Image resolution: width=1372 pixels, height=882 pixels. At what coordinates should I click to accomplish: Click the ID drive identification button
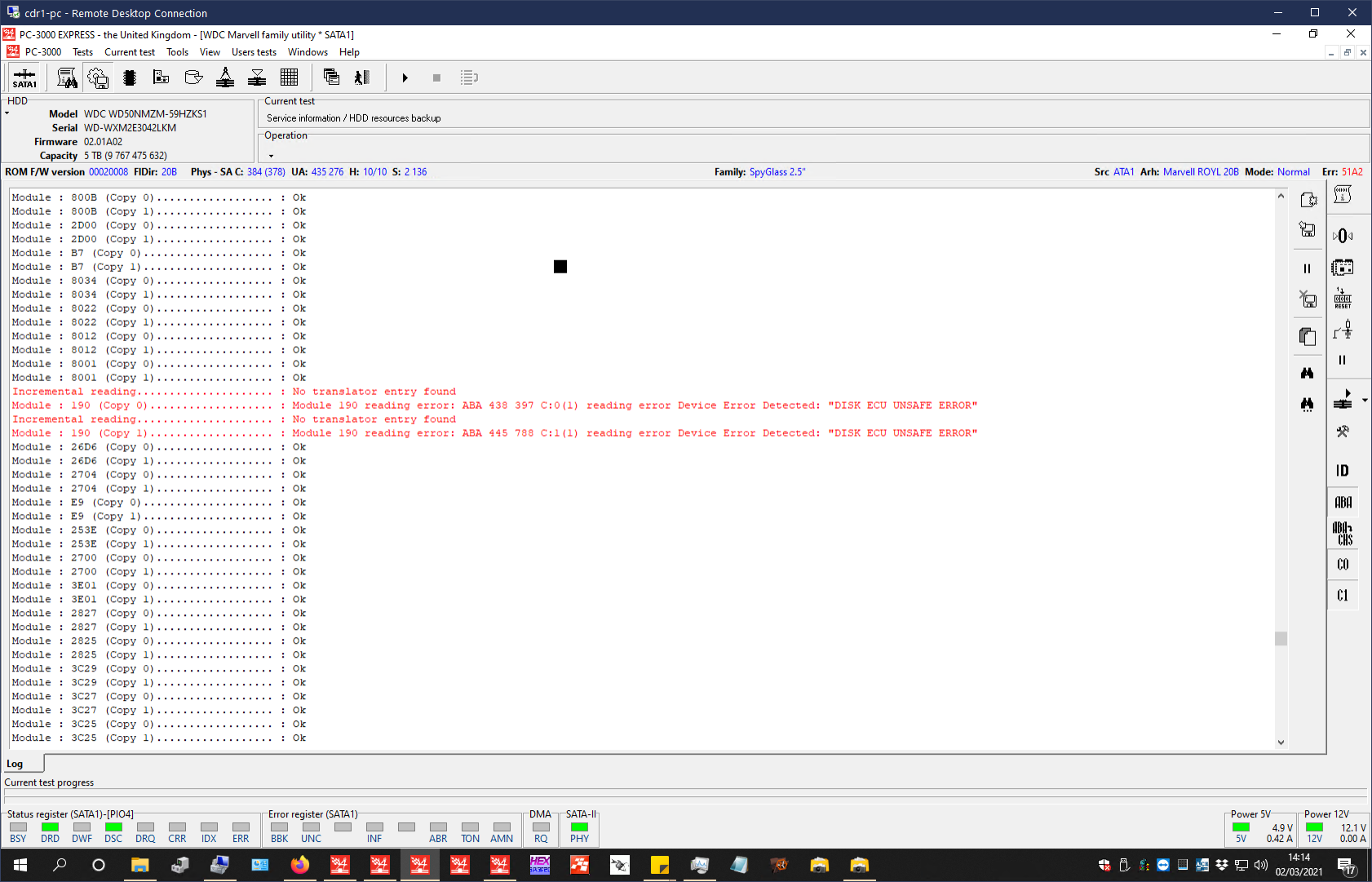coord(1343,471)
